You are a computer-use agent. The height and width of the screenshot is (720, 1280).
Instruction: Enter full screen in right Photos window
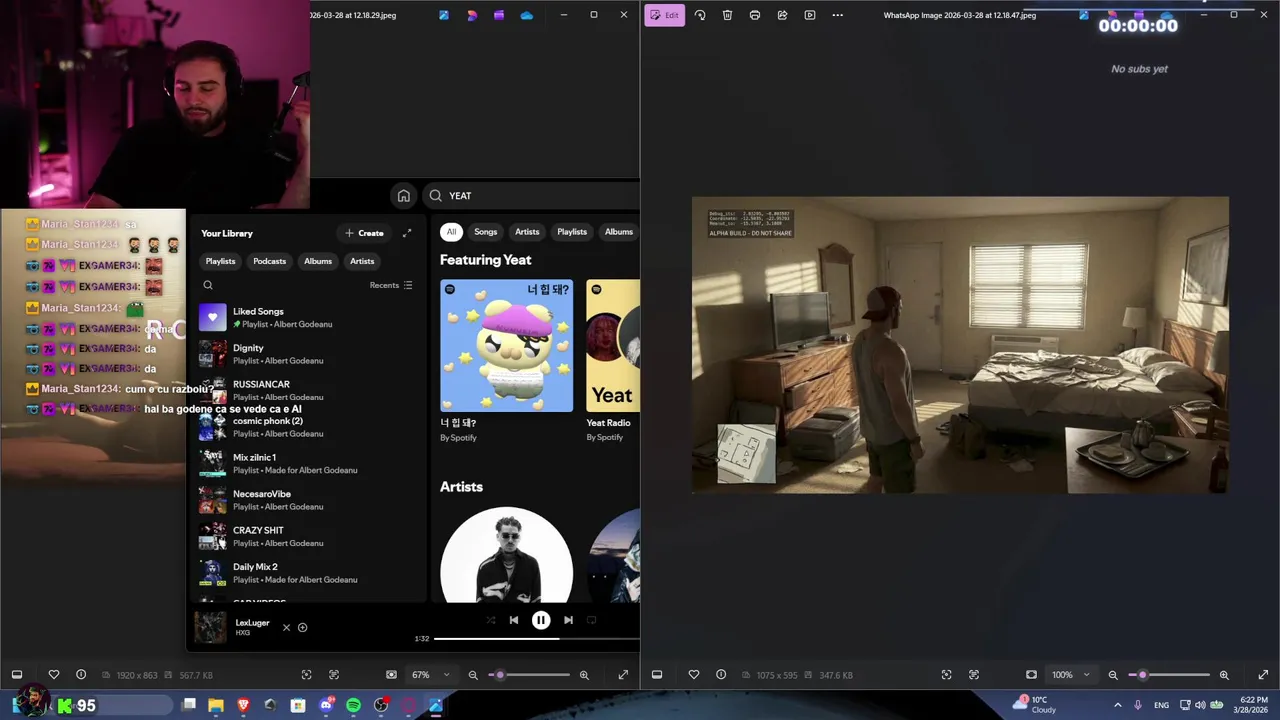coord(1263,675)
